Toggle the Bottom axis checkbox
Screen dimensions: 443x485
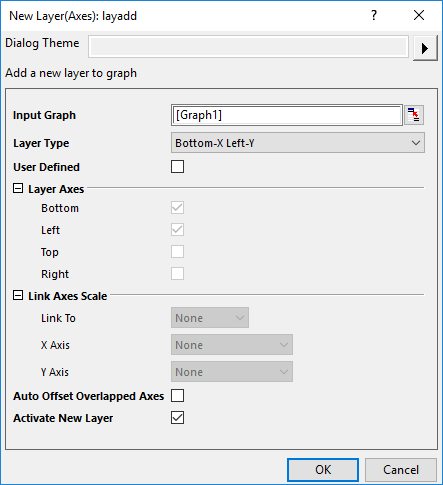[x=177, y=208]
